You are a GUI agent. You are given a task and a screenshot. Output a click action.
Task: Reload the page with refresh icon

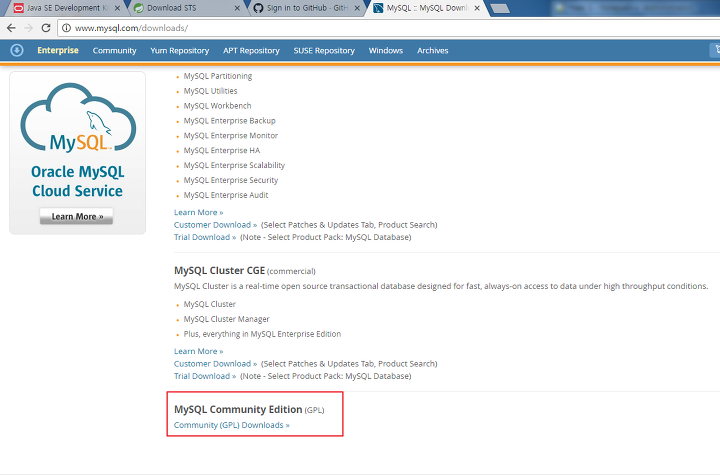(46, 28)
